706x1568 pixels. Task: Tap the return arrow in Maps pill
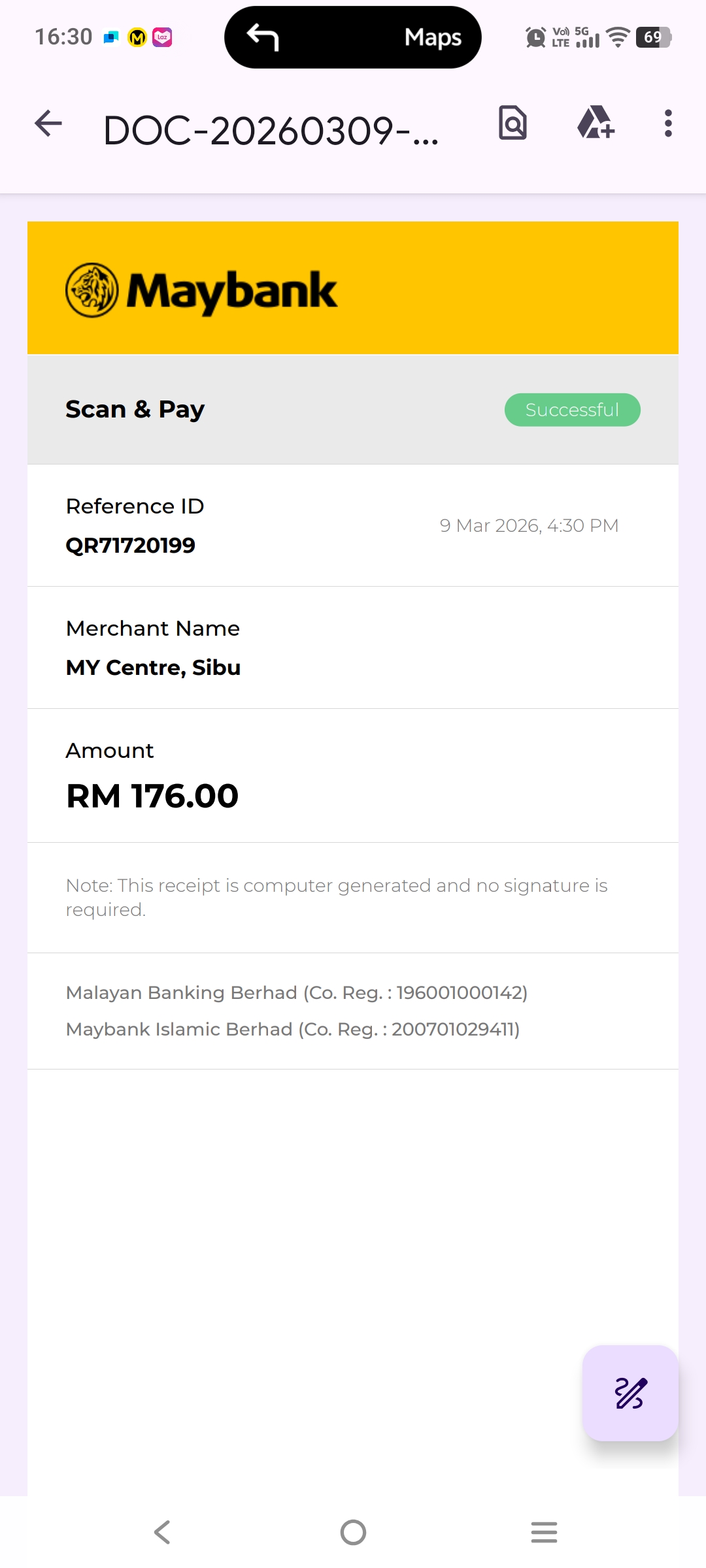(x=263, y=37)
